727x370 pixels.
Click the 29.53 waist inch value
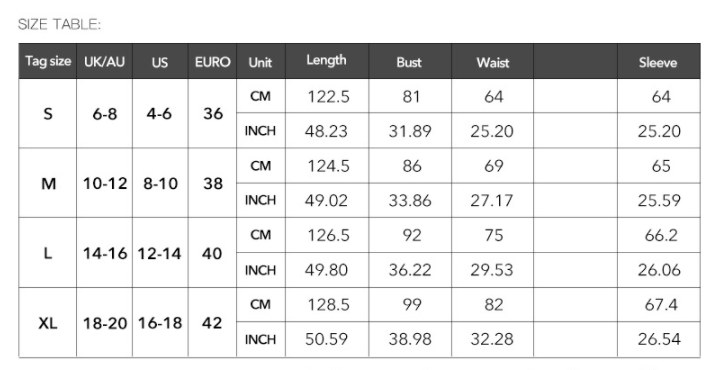[x=492, y=270]
